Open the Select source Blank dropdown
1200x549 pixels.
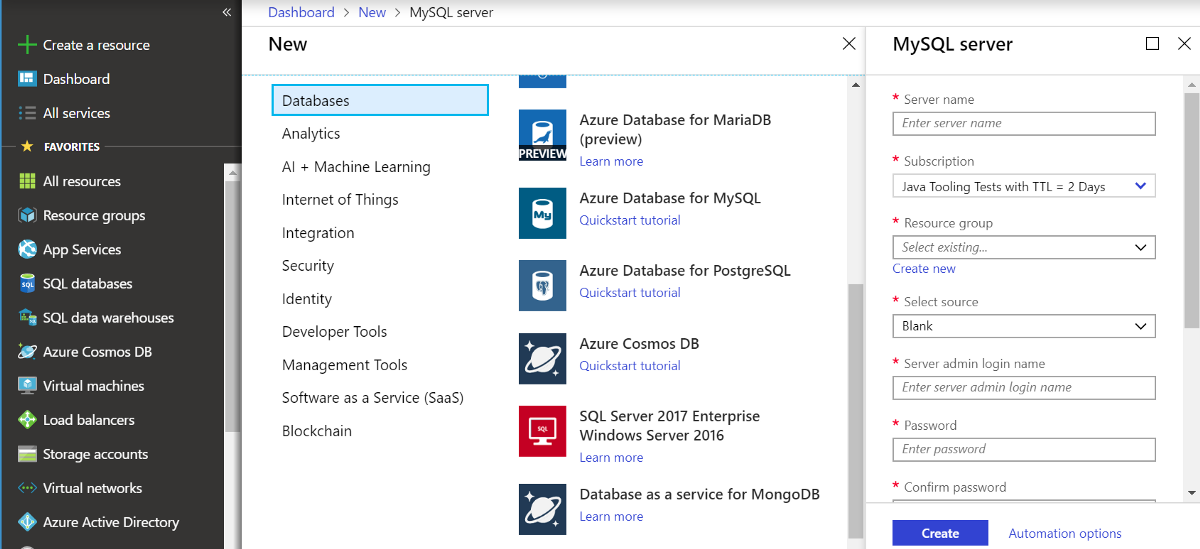pos(1024,326)
